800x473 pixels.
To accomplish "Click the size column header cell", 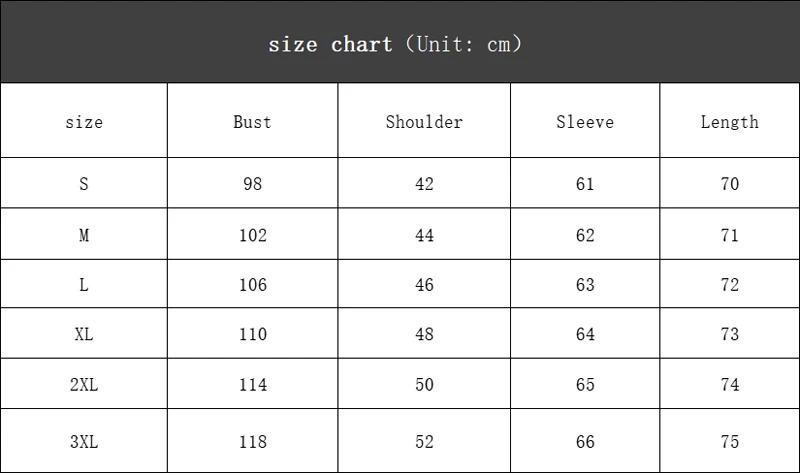I will [84, 122].
